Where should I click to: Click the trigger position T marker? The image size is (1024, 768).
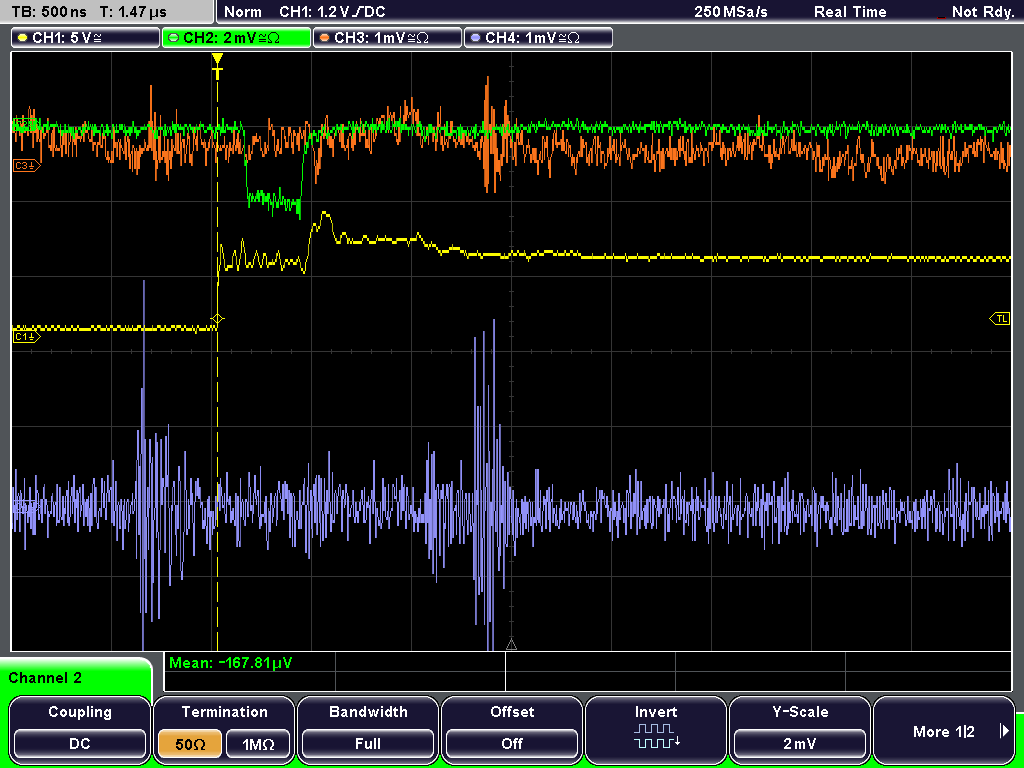click(217, 66)
